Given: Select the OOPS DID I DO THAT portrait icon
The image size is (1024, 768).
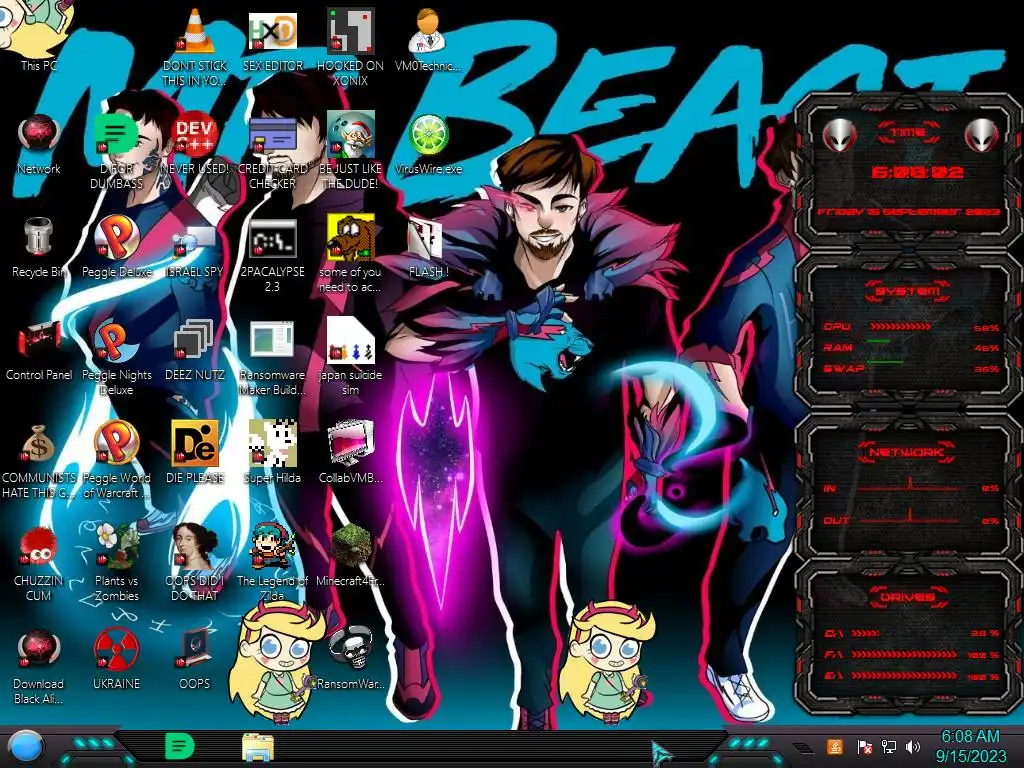Looking at the screenshot, I should [x=195, y=546].
